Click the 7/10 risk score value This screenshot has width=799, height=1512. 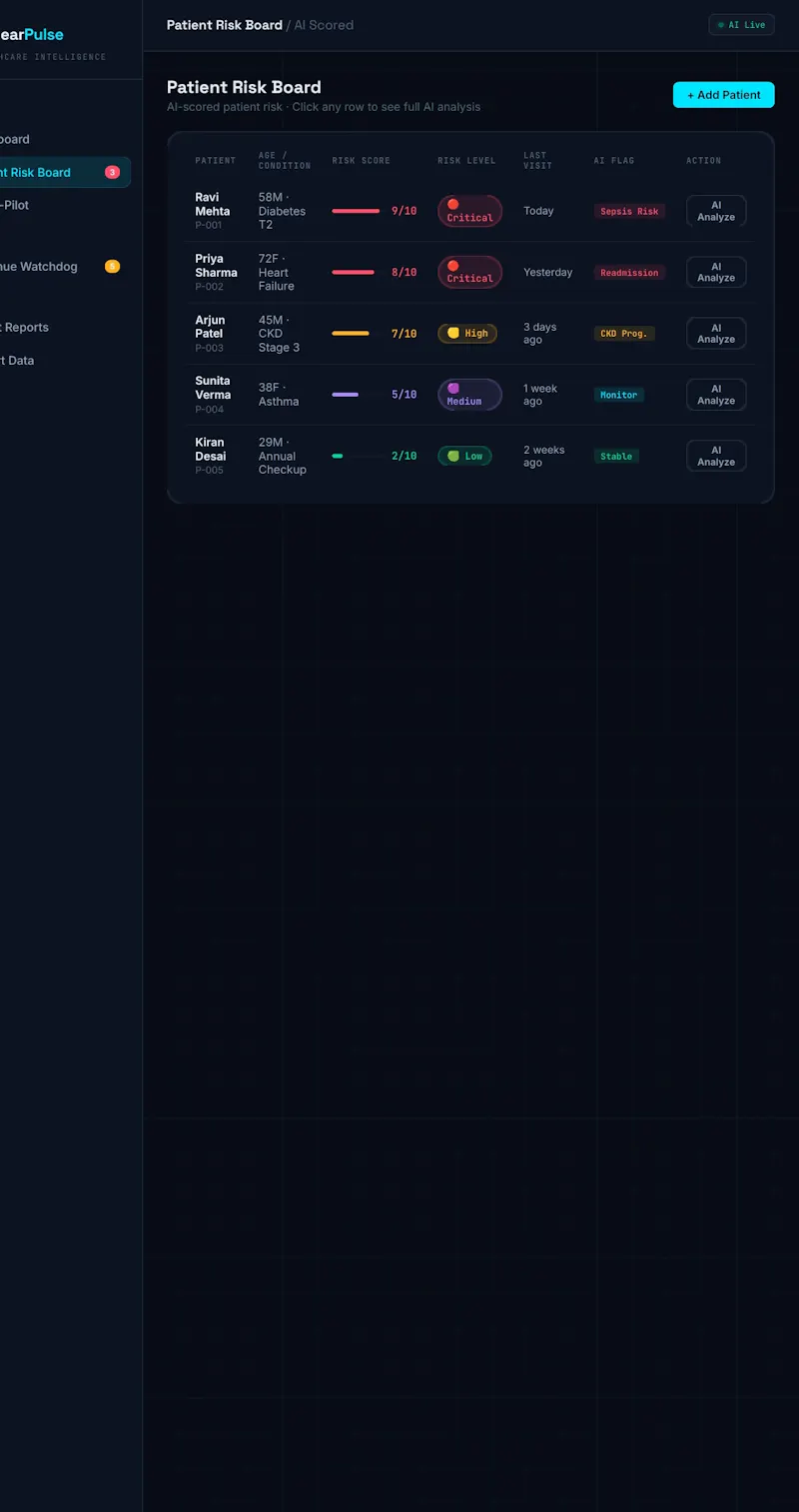[403, 333]
